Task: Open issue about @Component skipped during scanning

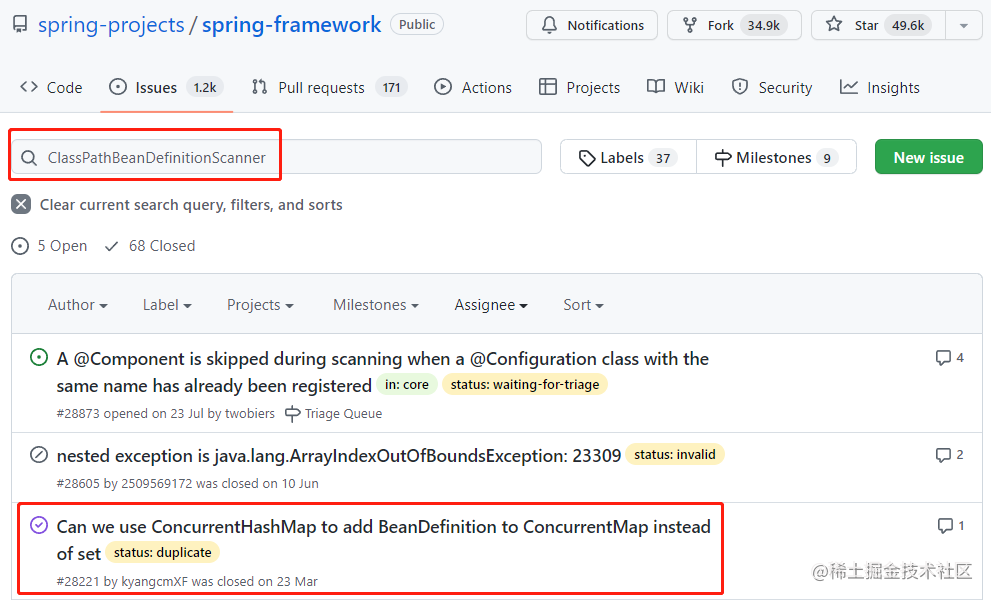Action: (382, 372)
